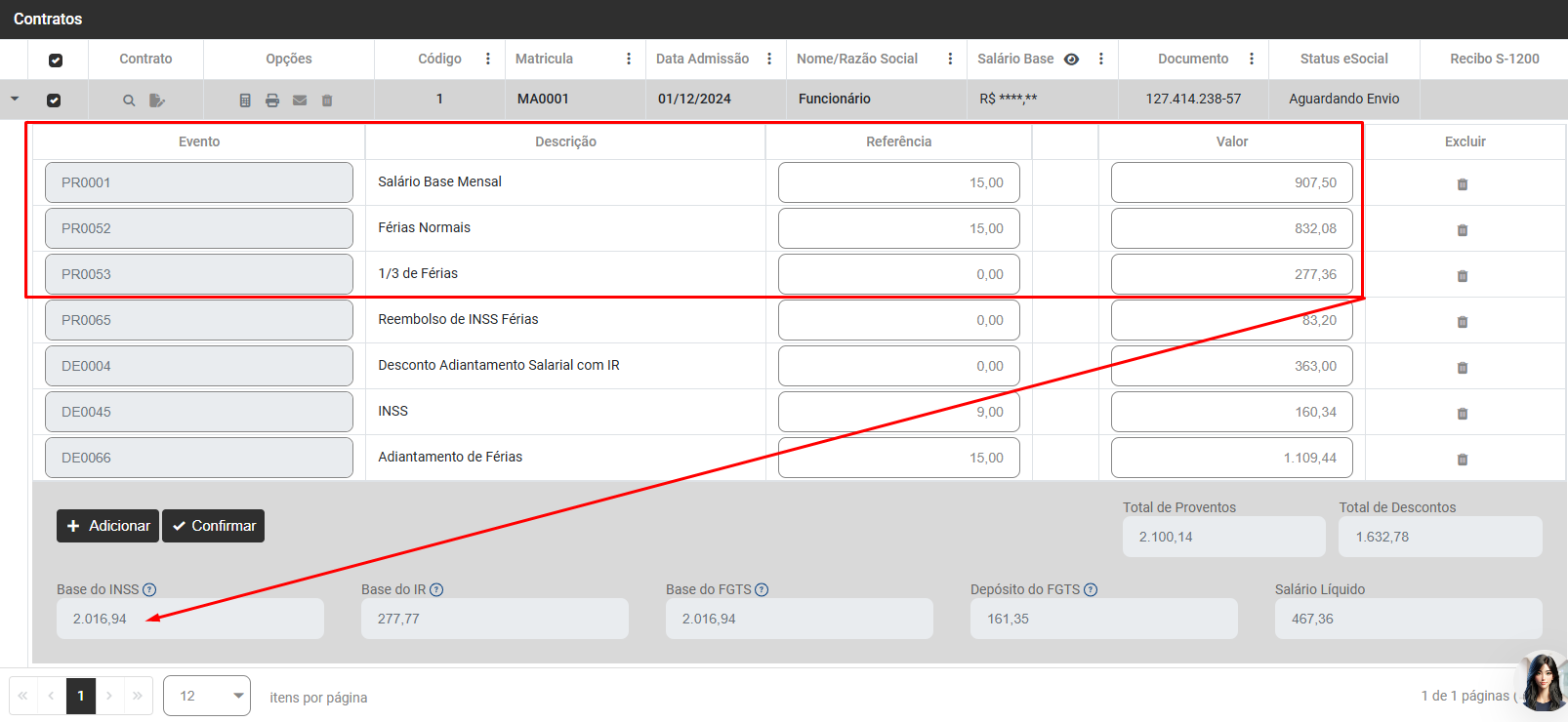The width and height of the screenshot is (1568, 722).
Task: Jump to the first page of results
Action: tap(22, 696)
